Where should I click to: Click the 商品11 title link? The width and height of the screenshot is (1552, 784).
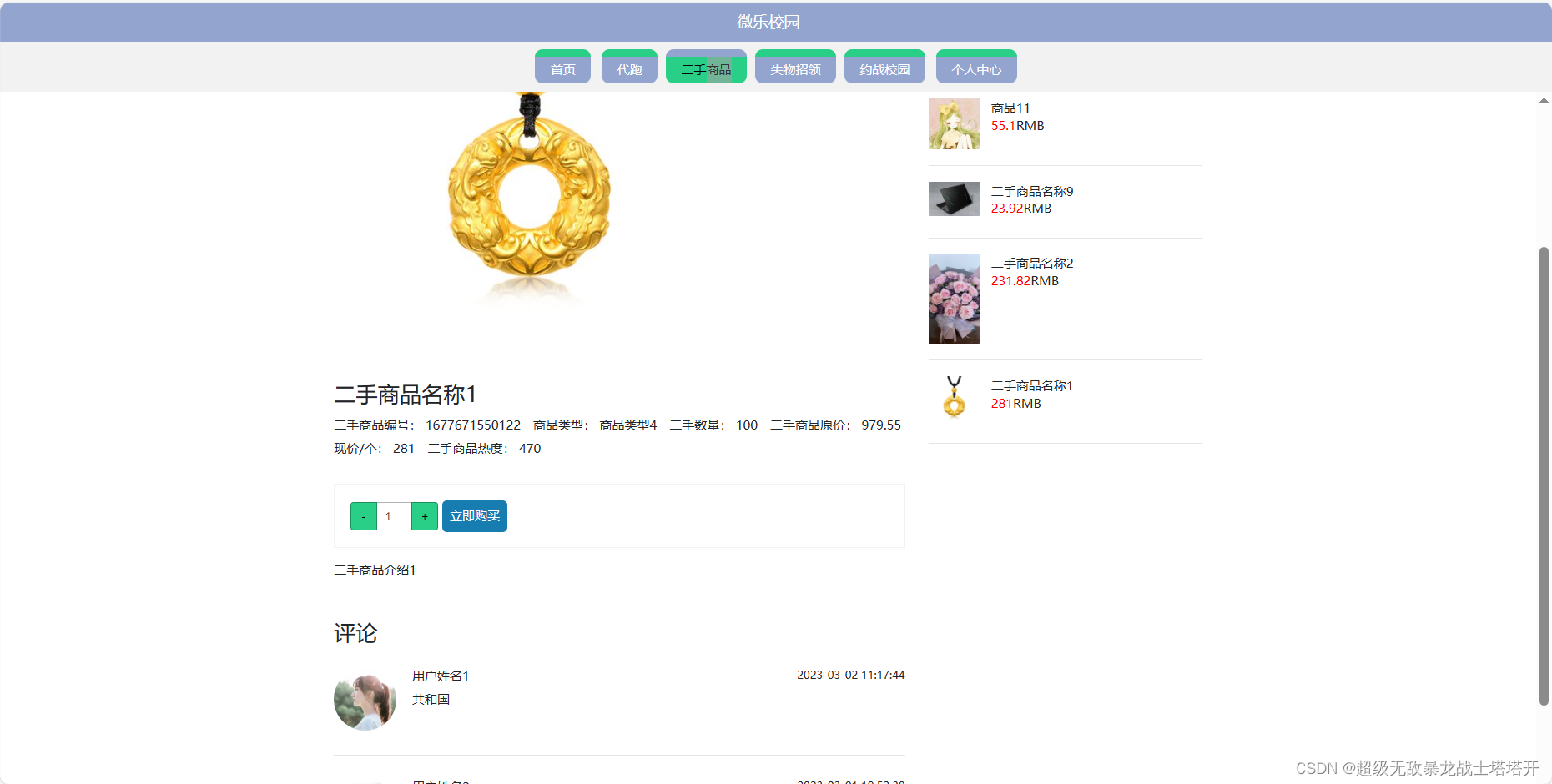click(x=1010, y=108)
